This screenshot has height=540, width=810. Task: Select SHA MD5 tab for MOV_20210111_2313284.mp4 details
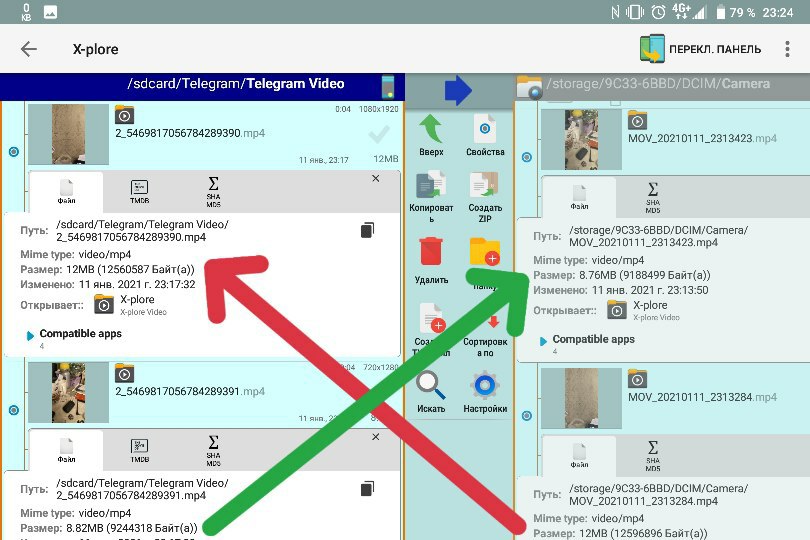[x=652, y=456]
